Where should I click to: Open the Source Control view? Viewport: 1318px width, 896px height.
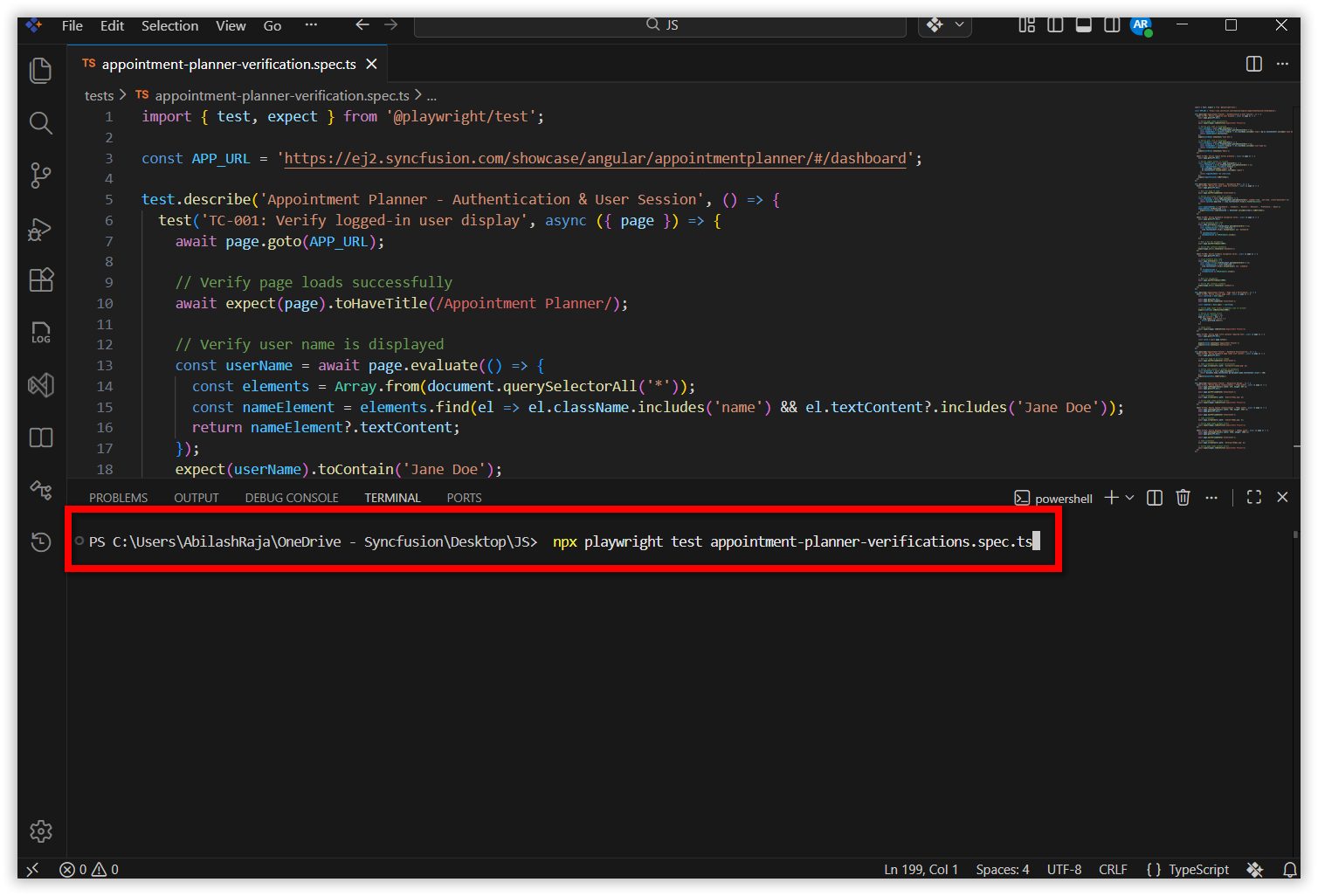point(41,176)
